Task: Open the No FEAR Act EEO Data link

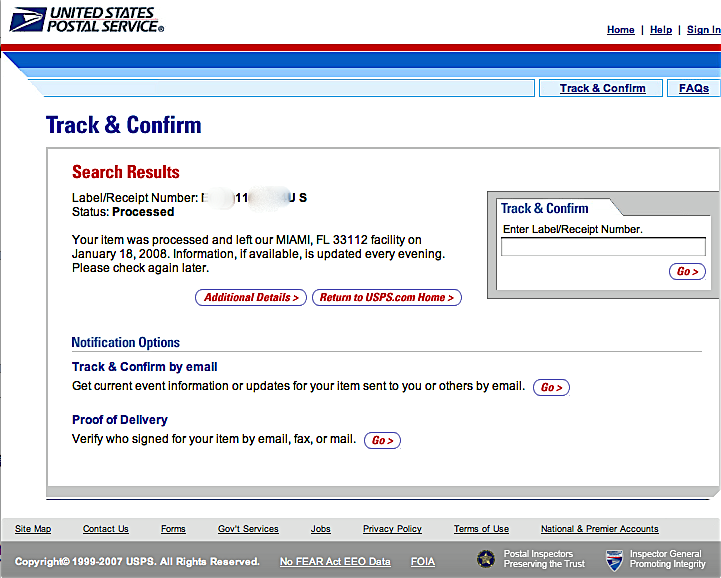Action: (x=335, y=561)
